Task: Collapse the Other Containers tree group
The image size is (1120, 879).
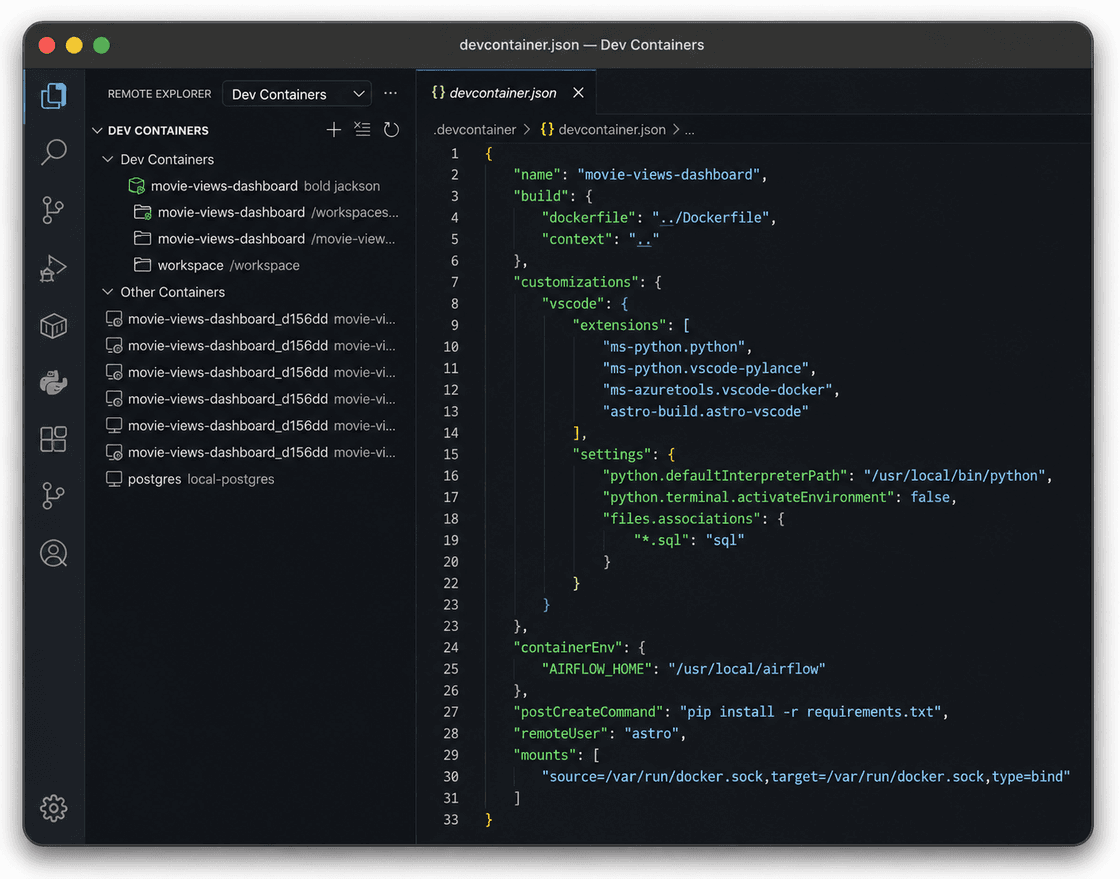Action: [108, 292]
